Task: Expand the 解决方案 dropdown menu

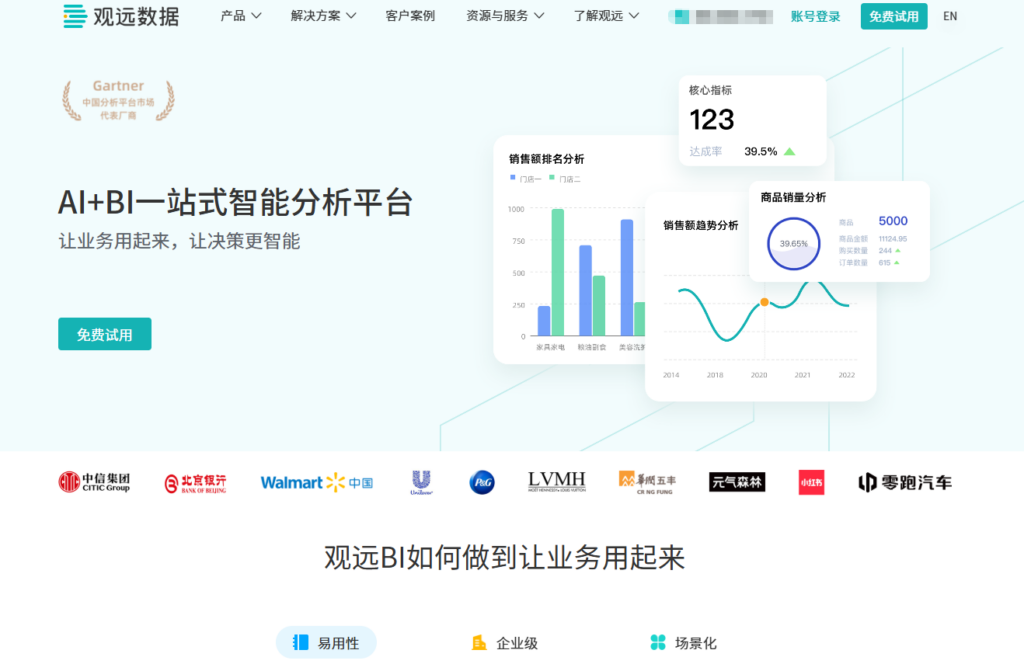Action: pos(324,16)
